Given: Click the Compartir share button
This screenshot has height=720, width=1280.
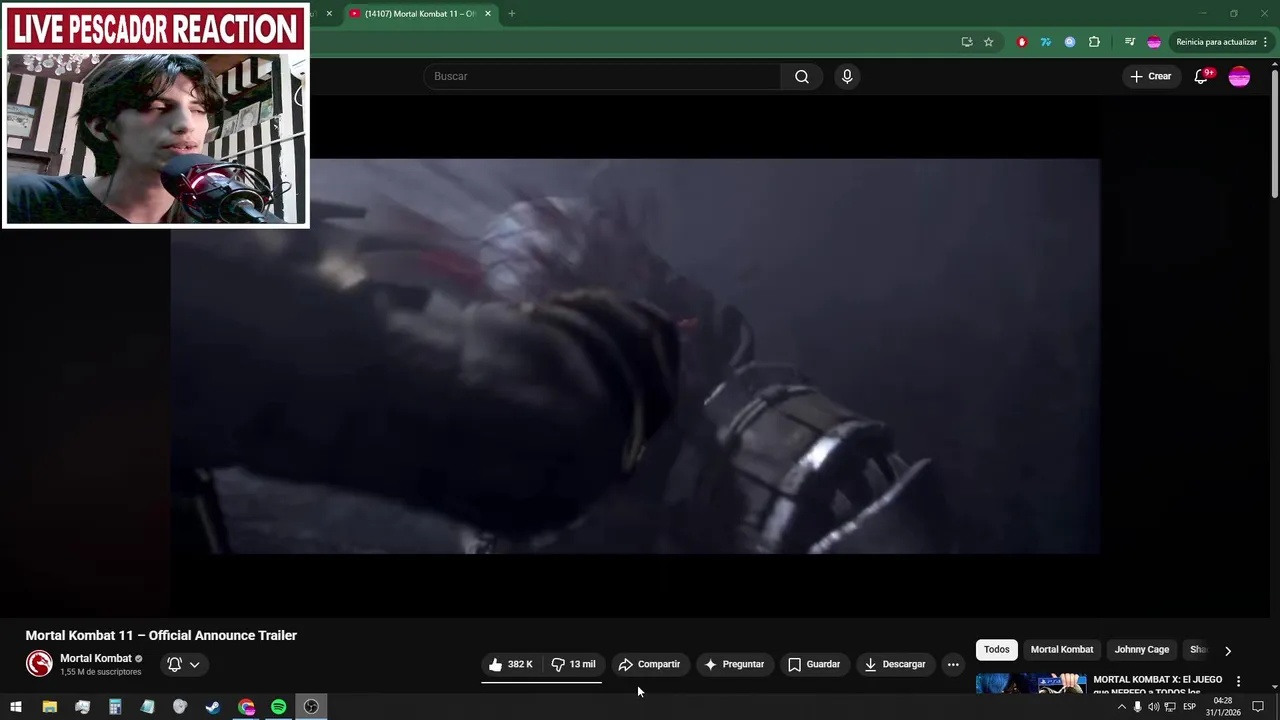Looking at the screenshot, I should coord(649,664).
